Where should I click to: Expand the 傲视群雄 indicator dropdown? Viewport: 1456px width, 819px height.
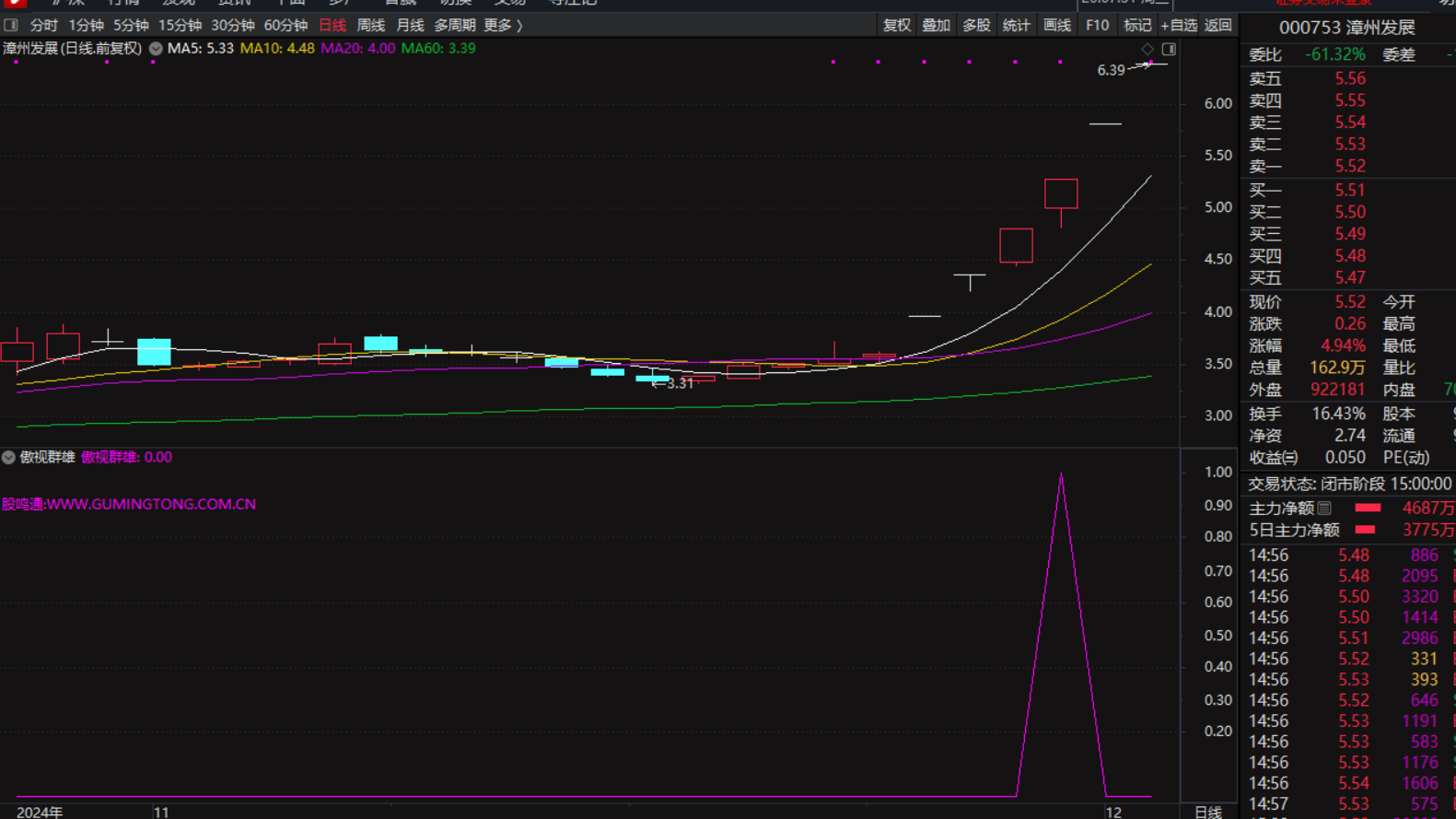(x=8, y=457)
